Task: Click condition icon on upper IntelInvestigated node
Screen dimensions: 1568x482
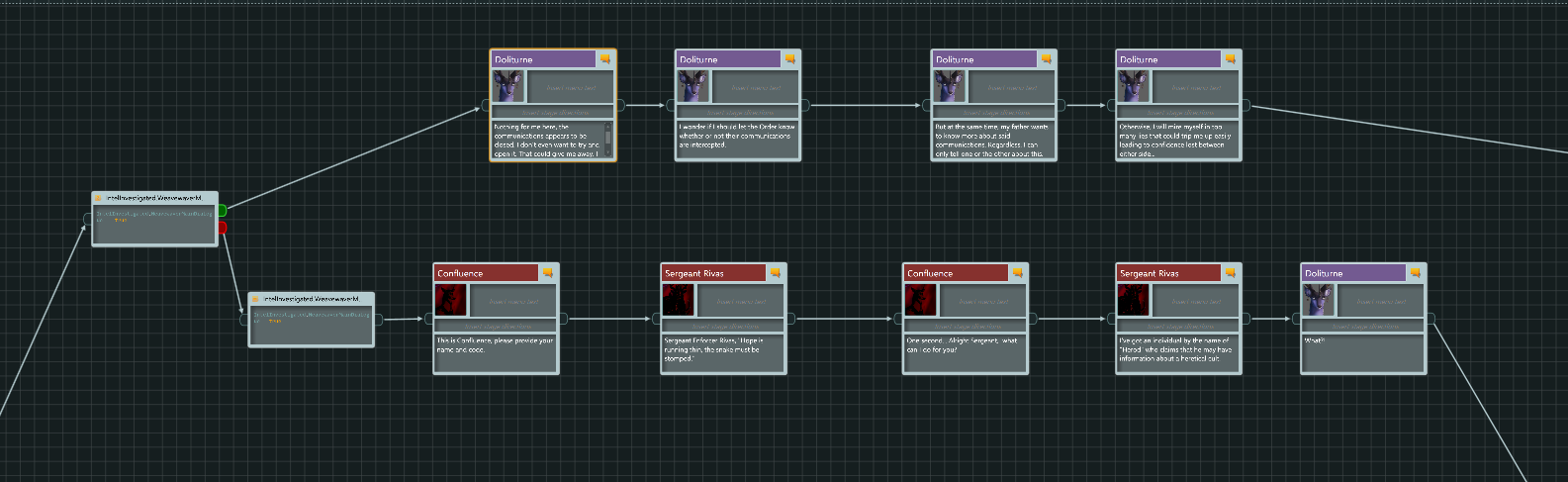Action: pyautogui.click(x=98, y=199)
